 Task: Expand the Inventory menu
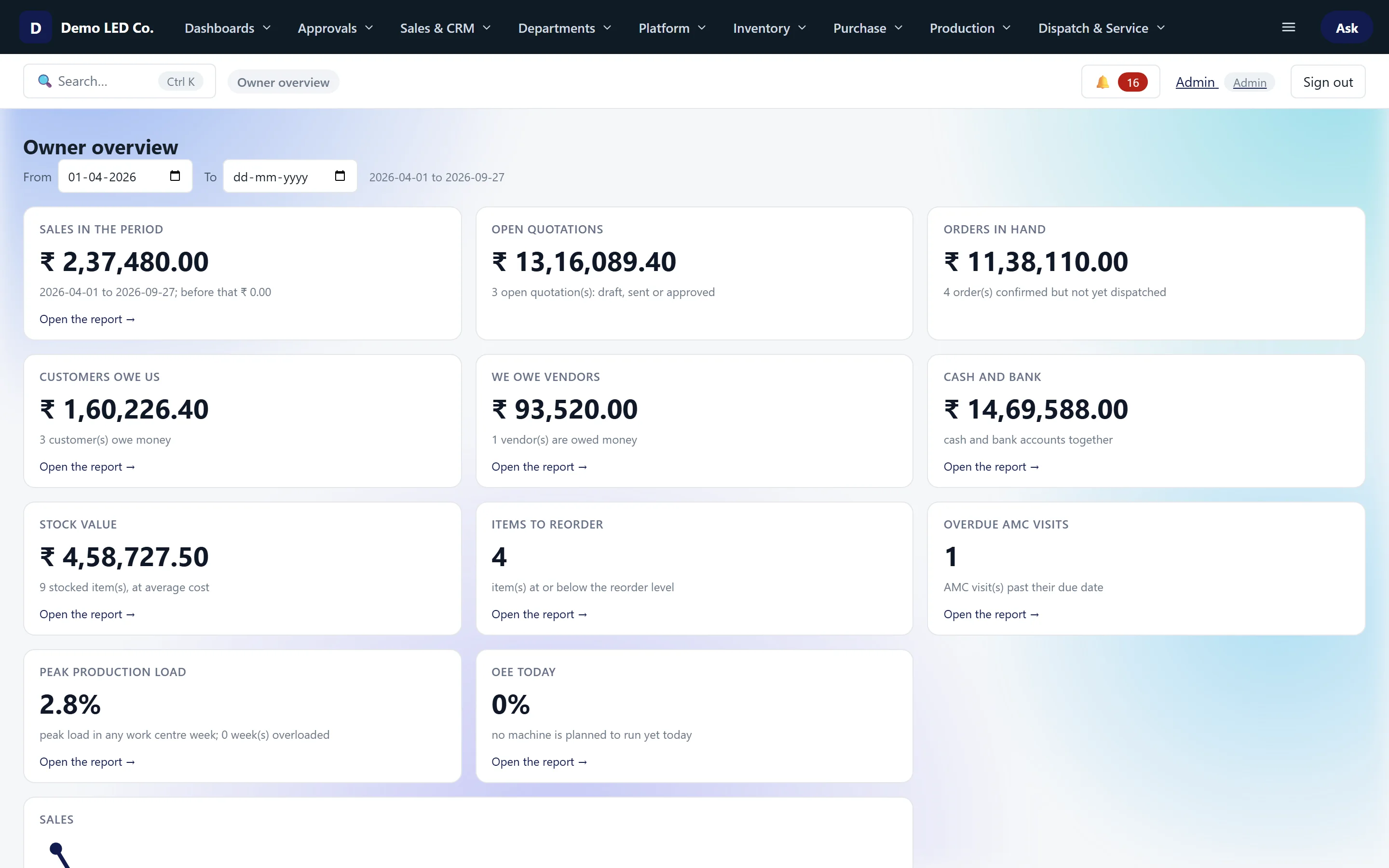pos(770,28)
